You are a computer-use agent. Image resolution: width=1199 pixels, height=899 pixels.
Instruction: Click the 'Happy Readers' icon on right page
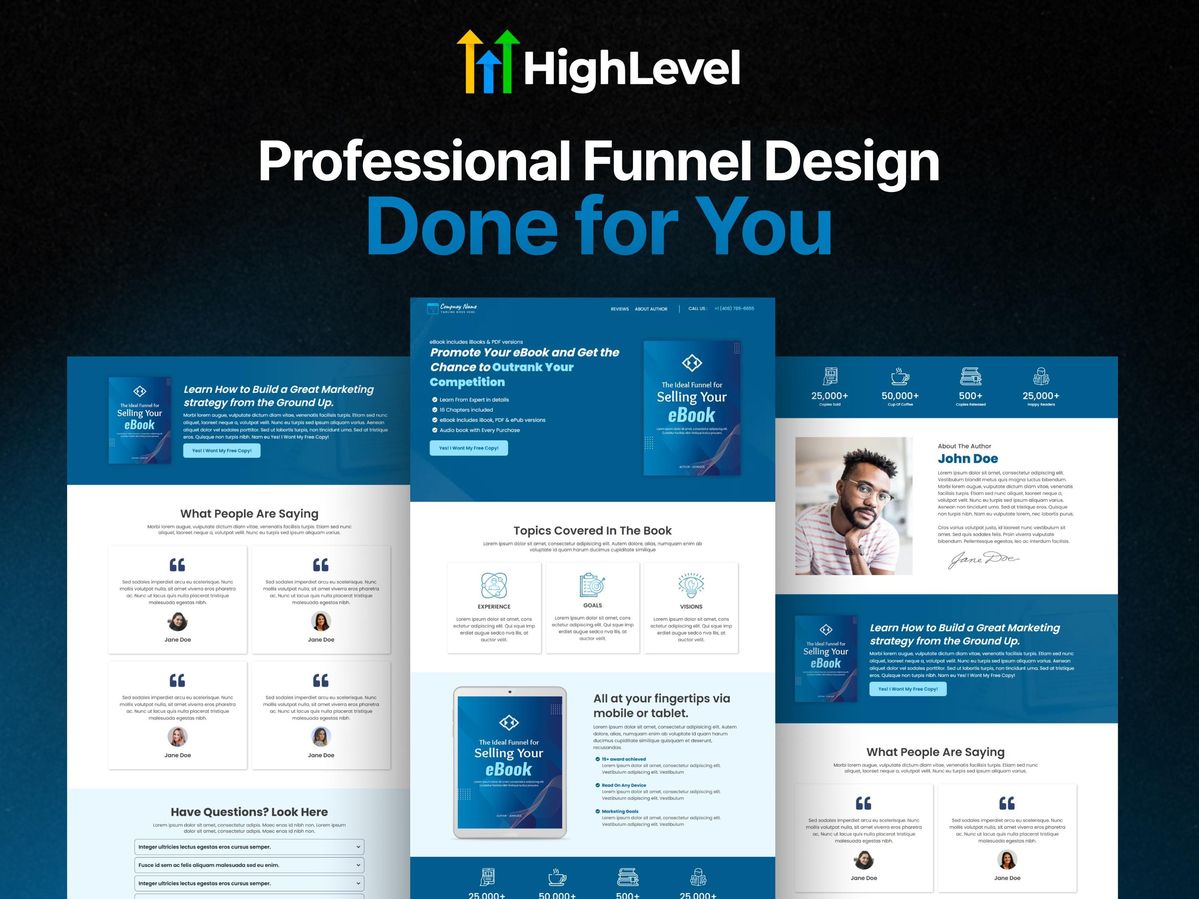(x=1041, y=376)
